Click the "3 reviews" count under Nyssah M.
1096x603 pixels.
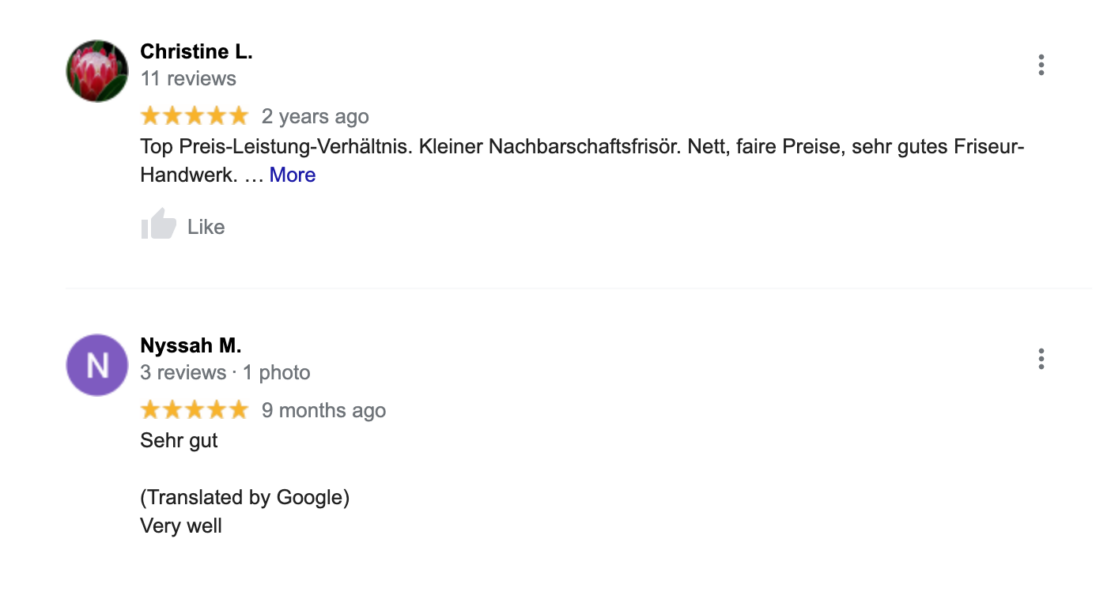tap(183, 372)
